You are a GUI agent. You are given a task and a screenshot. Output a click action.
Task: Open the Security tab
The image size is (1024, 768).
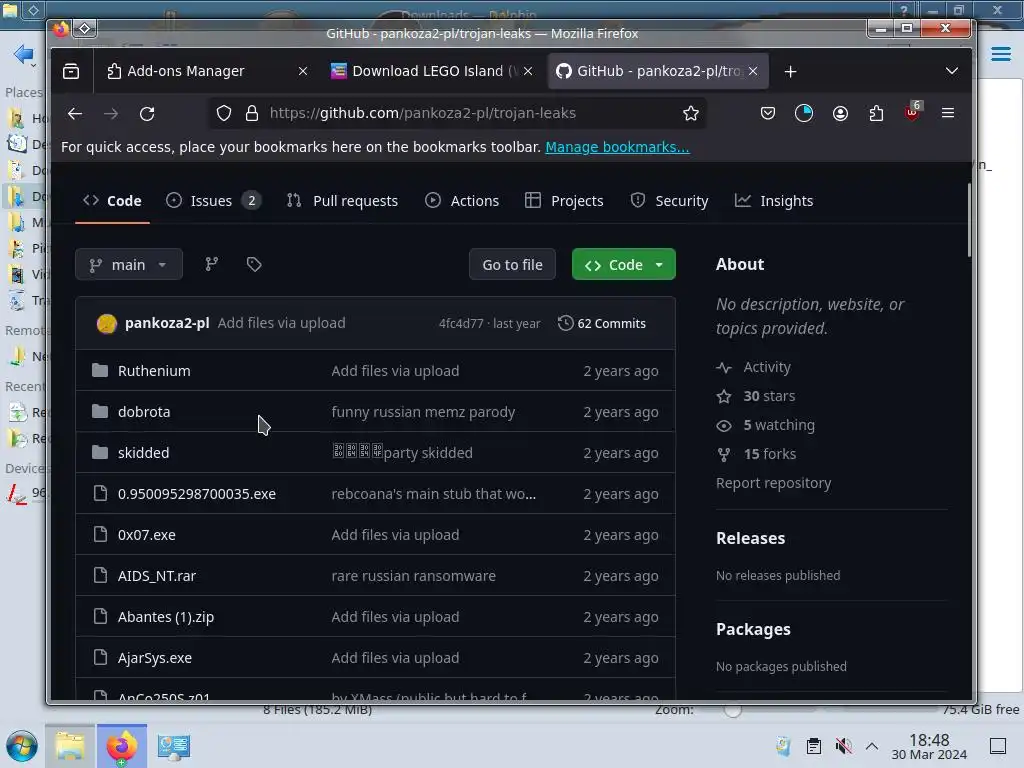tap(669, 201)
